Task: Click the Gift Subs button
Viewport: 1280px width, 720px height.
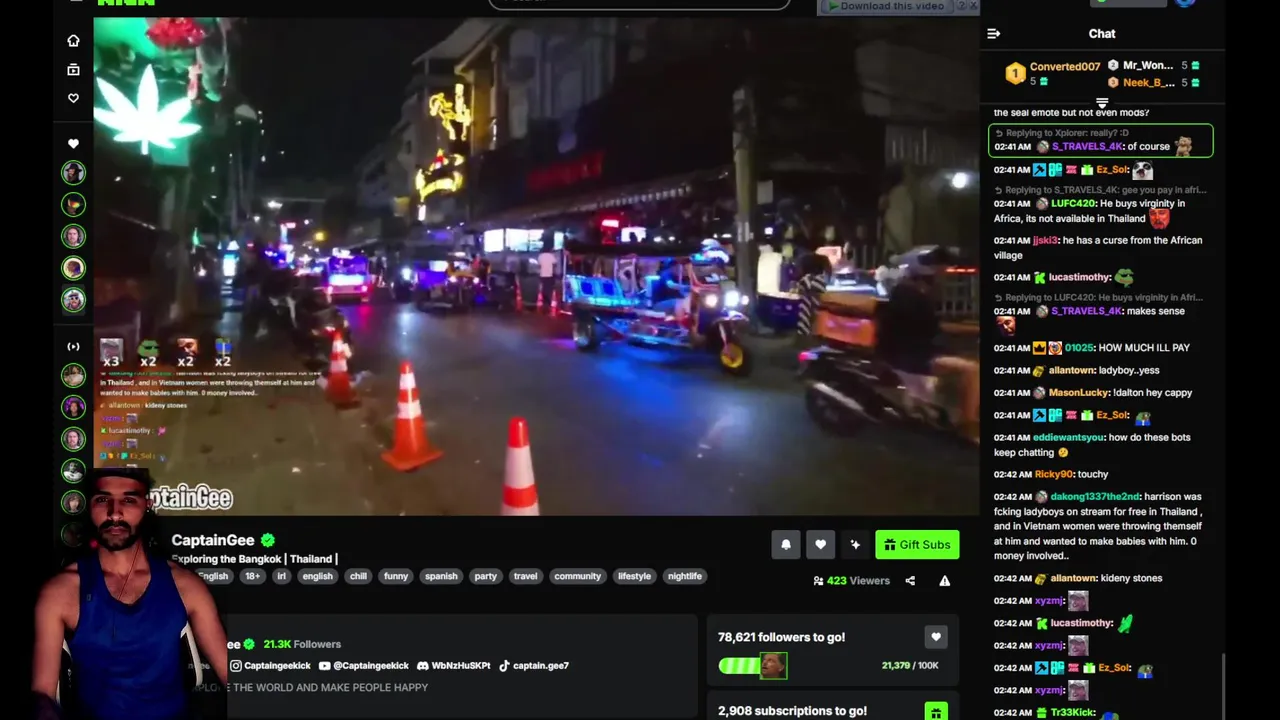Action: coord(917,544)
